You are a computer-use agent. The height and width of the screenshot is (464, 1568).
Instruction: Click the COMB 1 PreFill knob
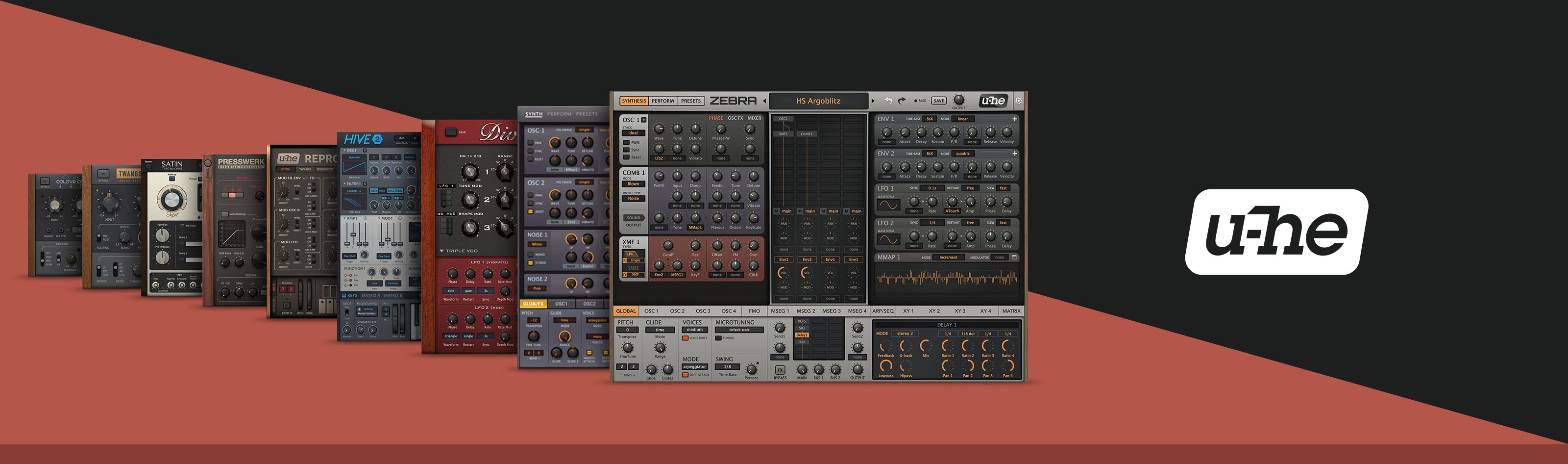pos(659,177)
